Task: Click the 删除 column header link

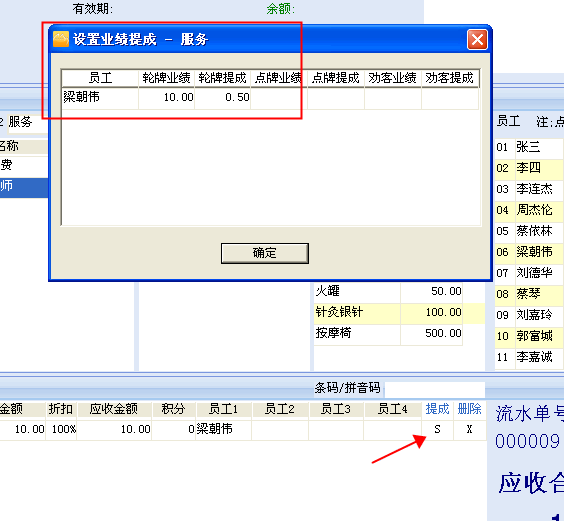Action: coord(469,409)
